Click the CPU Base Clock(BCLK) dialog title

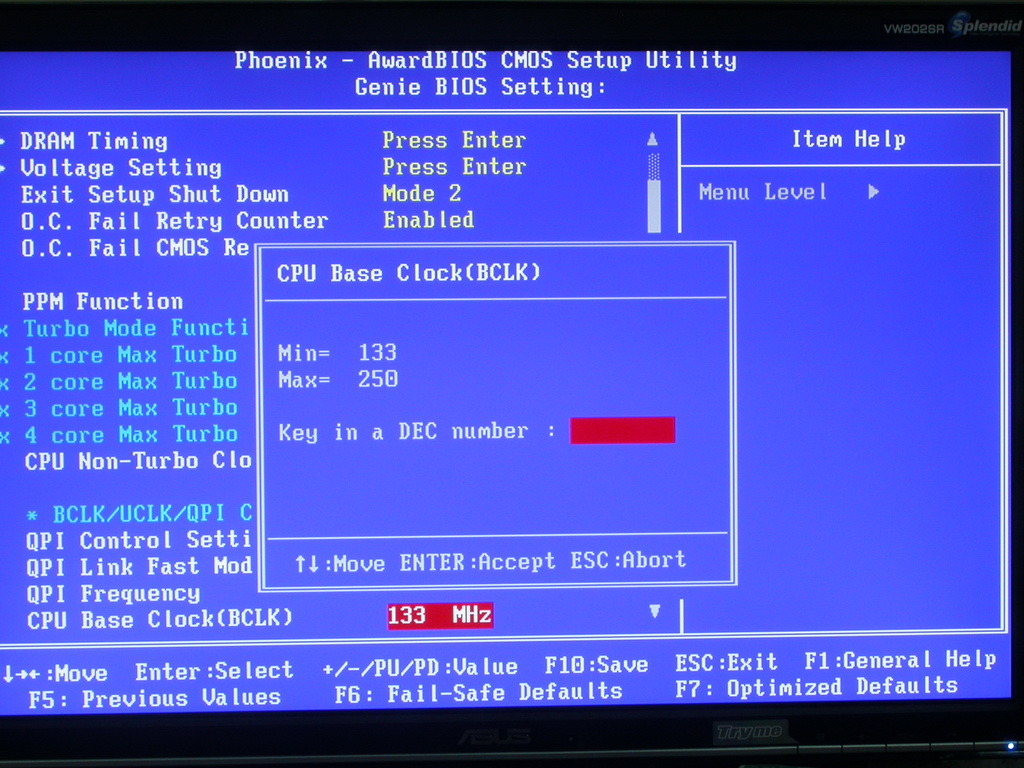409,273
